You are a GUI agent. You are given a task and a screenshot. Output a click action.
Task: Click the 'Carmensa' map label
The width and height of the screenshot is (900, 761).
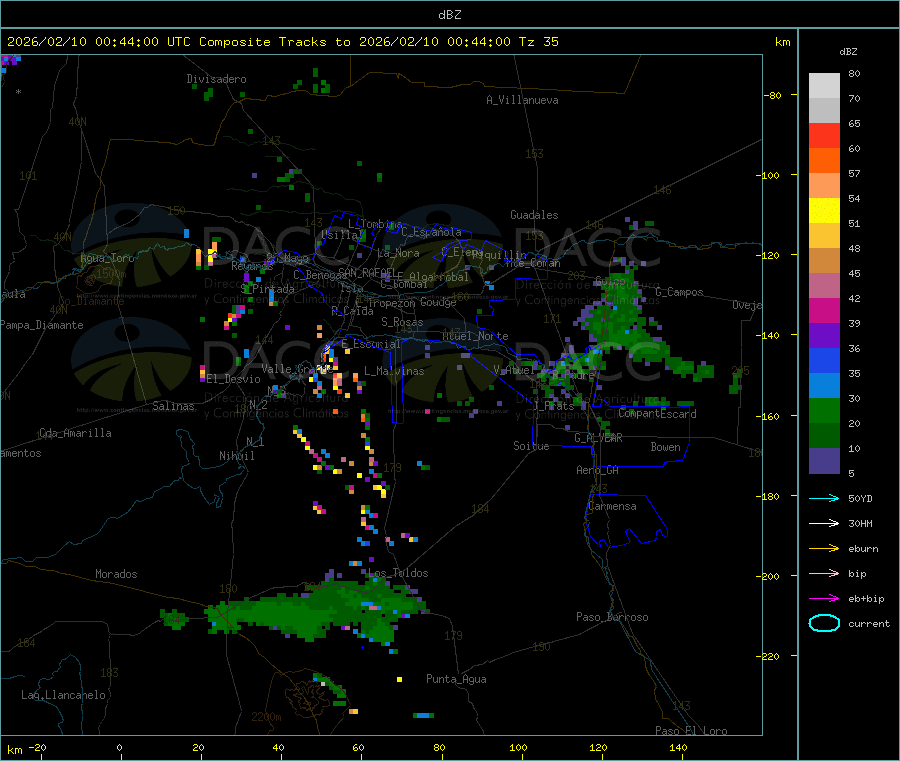(x=612, y=506)
